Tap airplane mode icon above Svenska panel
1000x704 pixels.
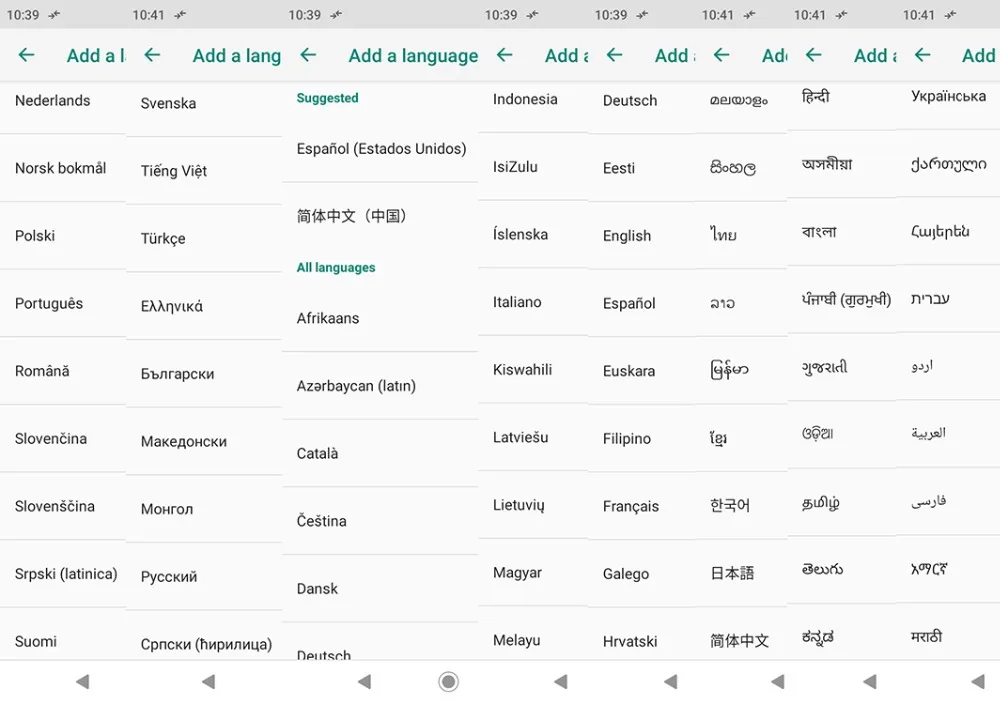pyautogui.click(x=180, y=15)
